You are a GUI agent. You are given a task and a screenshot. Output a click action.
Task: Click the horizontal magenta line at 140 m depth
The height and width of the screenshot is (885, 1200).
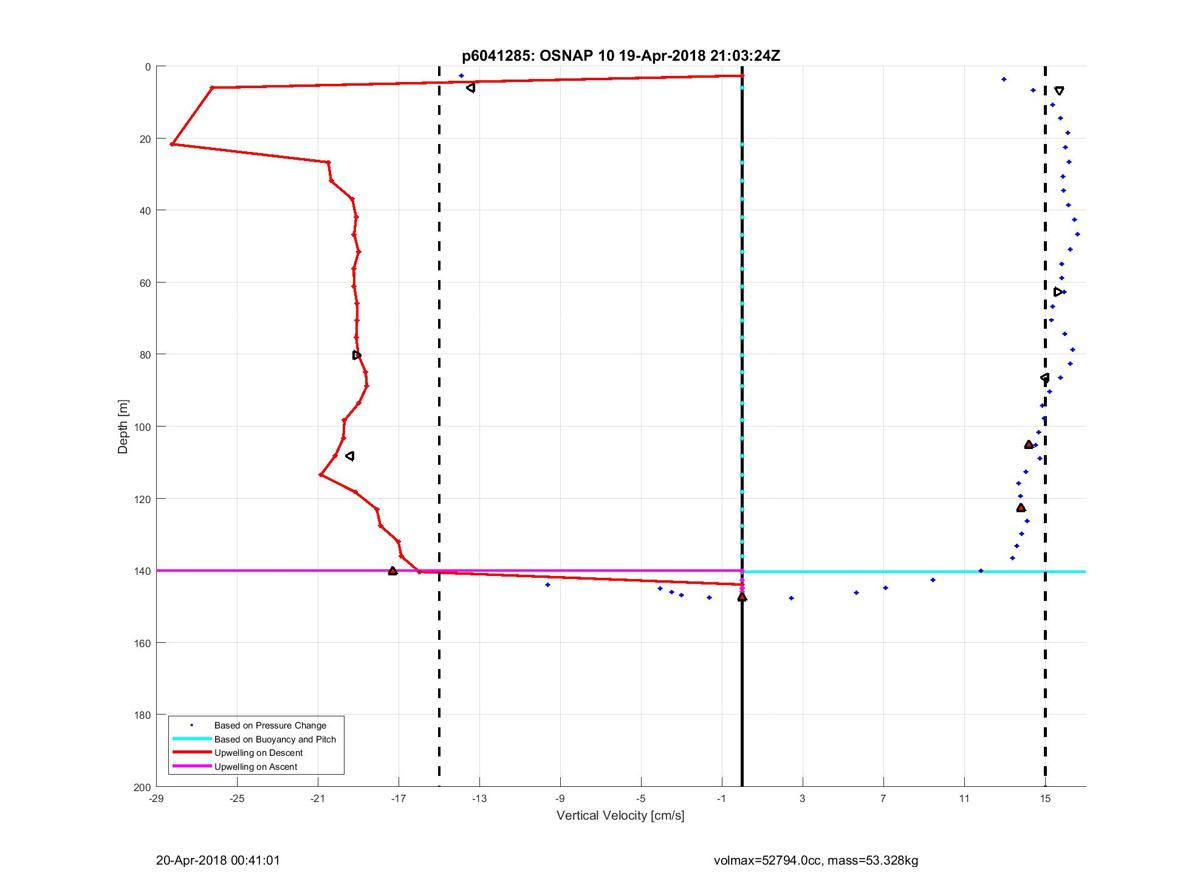click(448, 571)
